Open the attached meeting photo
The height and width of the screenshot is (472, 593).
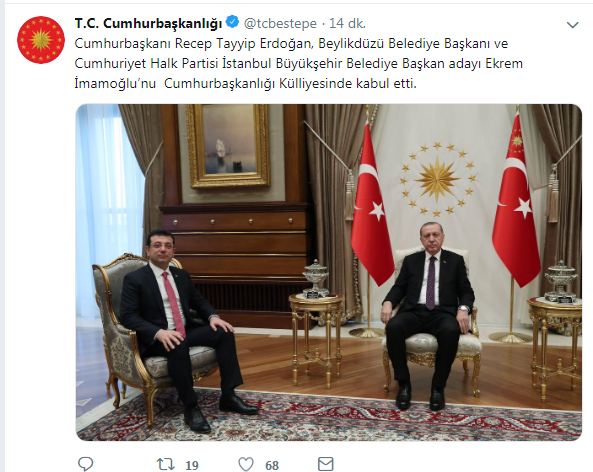[329, 272]
